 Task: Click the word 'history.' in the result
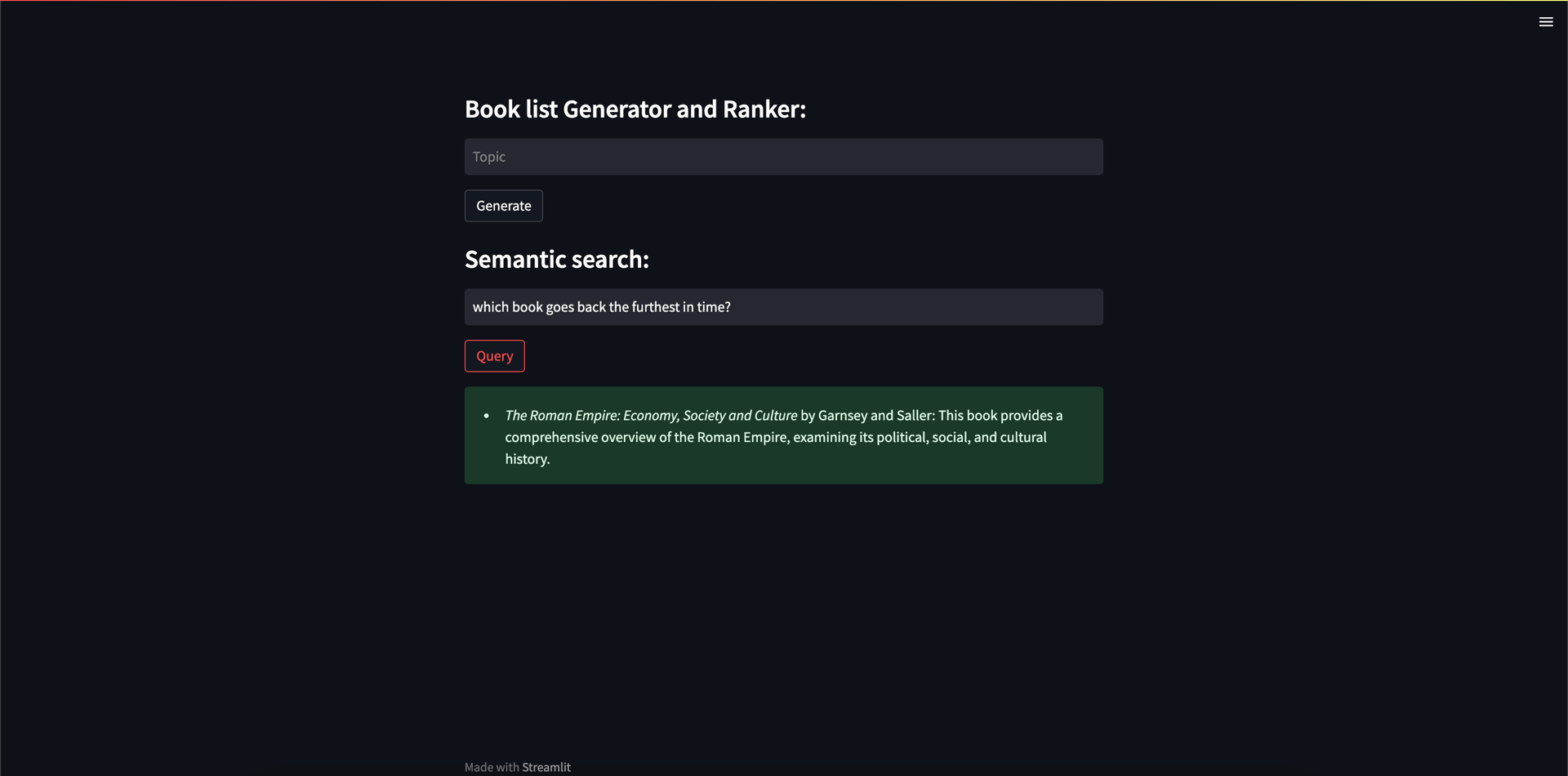coord(527,459)
